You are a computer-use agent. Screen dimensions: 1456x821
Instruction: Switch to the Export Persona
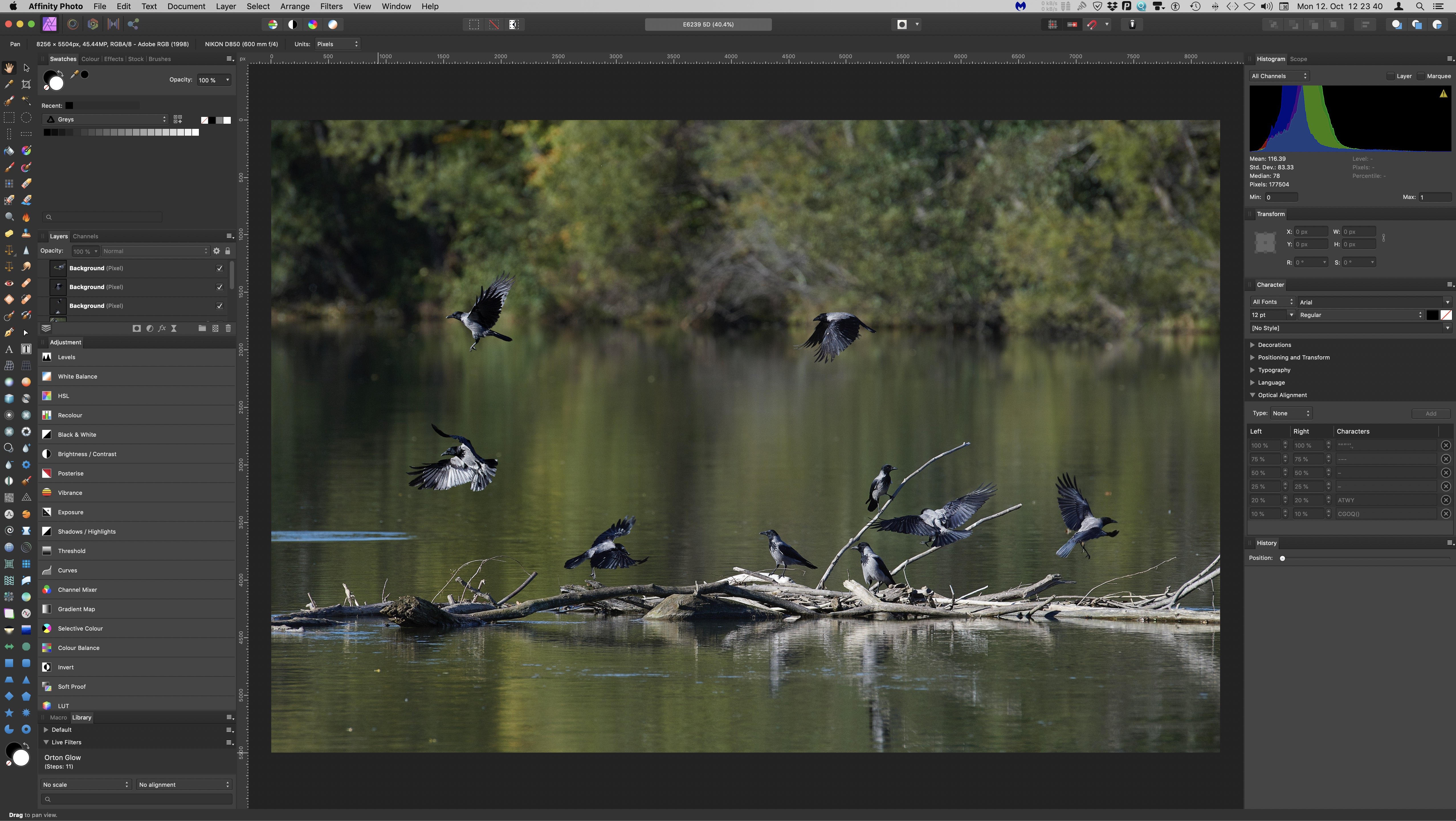click(133, 24)
